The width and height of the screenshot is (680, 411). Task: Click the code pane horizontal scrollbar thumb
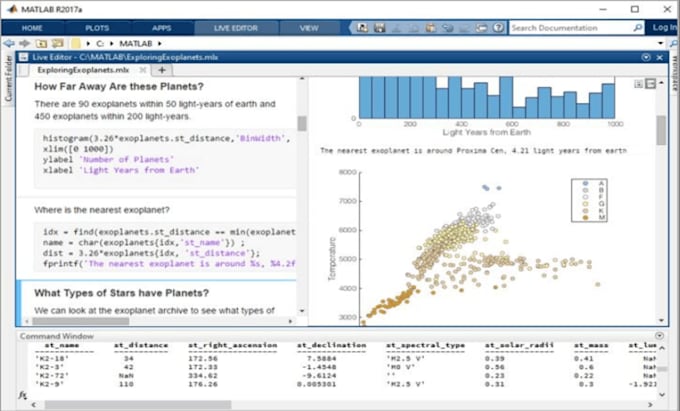coord(81,321)
